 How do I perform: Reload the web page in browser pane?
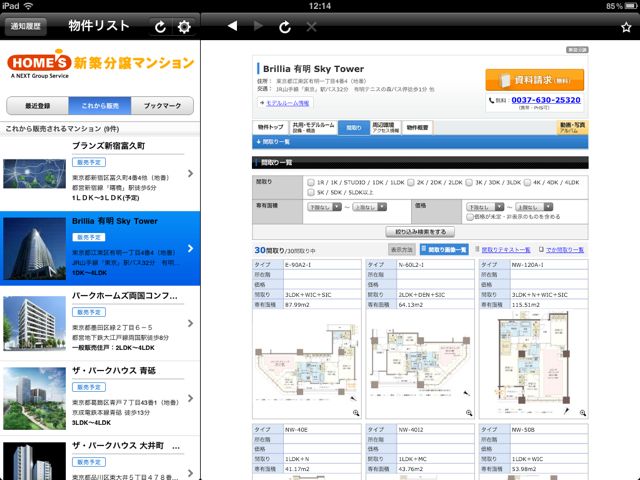285,27
